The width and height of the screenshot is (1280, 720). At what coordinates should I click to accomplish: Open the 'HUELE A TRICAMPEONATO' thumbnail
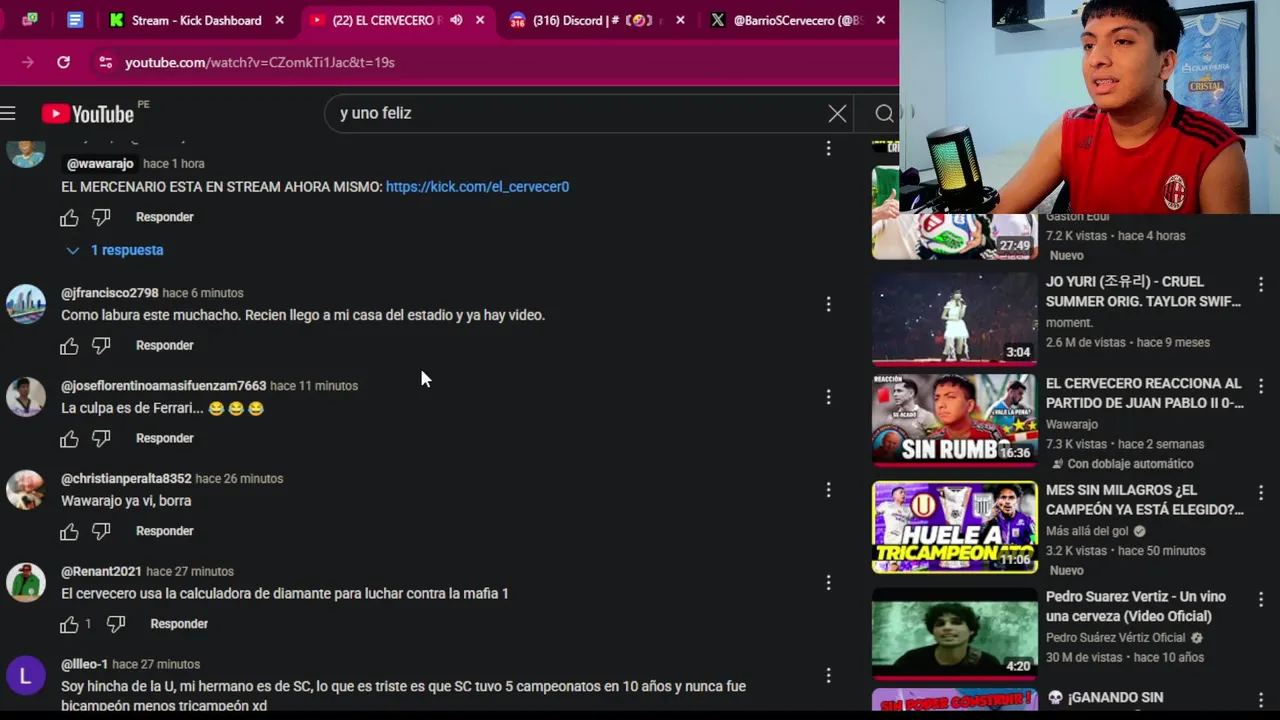955,527
